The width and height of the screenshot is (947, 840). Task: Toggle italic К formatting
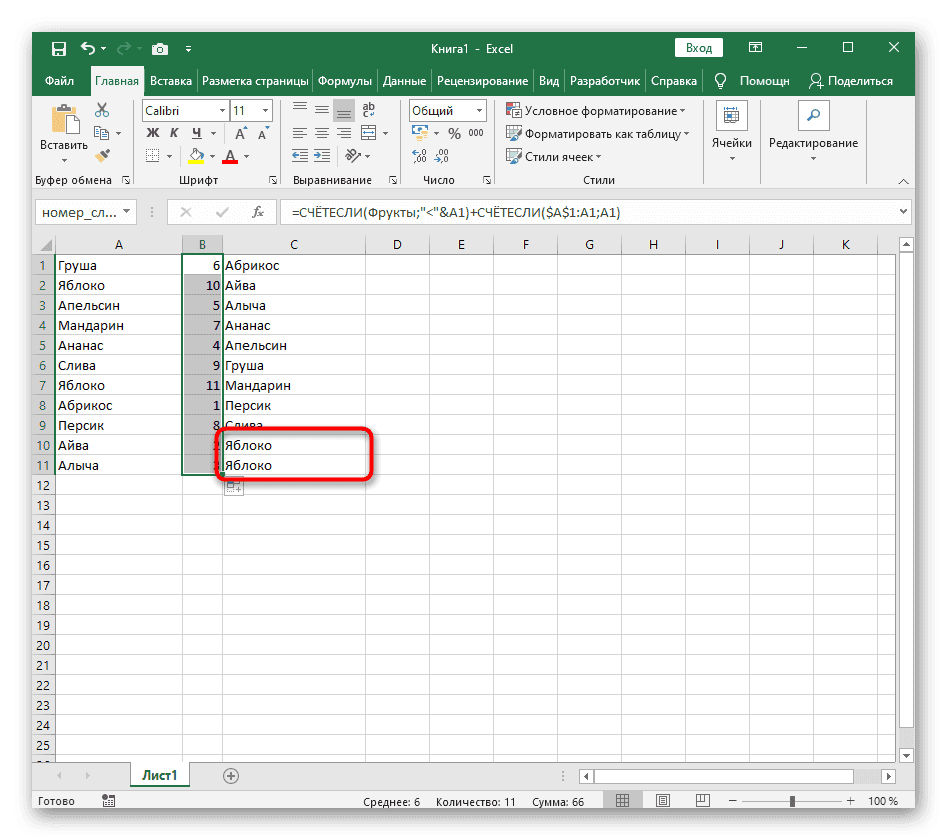click(171, 133)
